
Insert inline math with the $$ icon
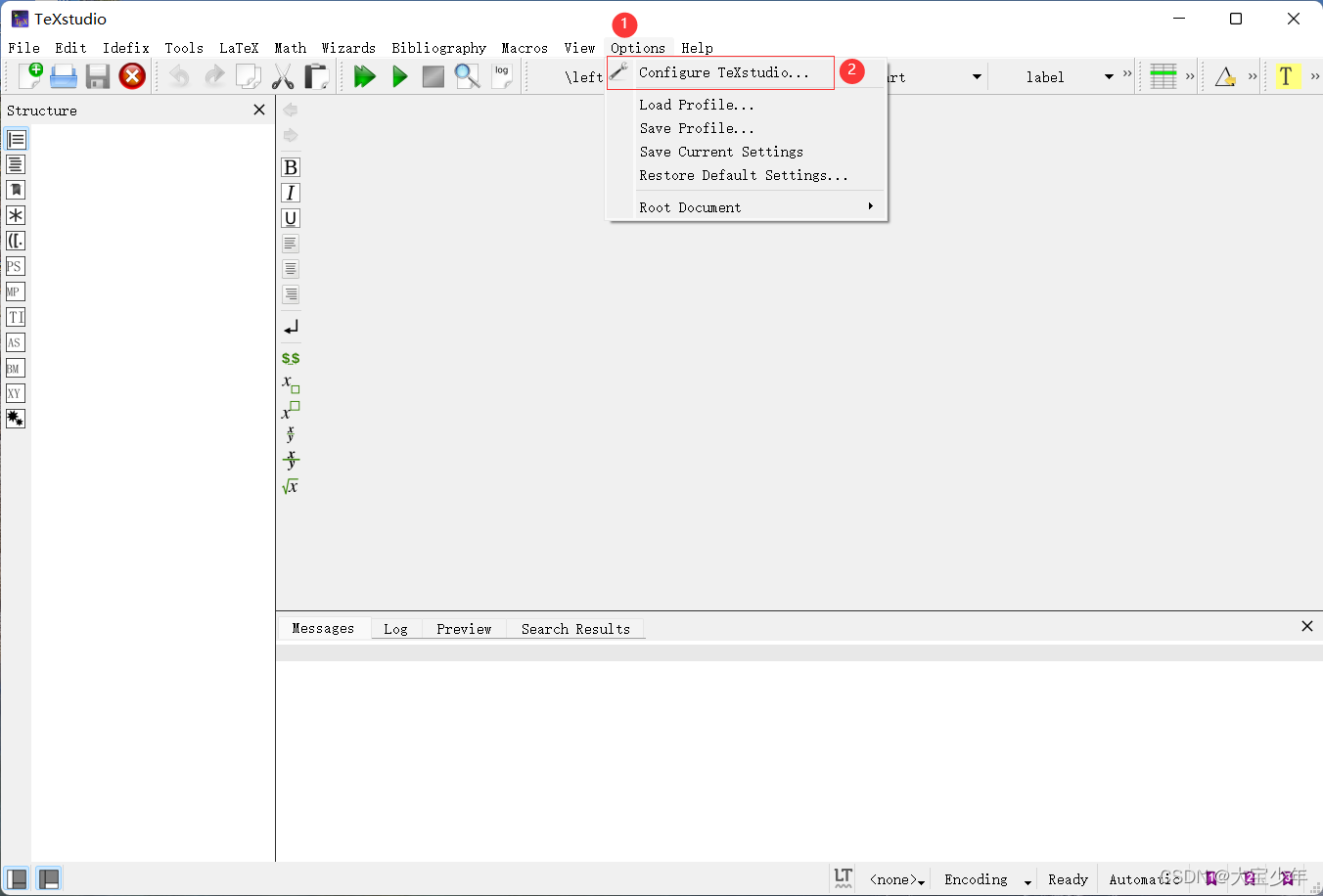290,357
